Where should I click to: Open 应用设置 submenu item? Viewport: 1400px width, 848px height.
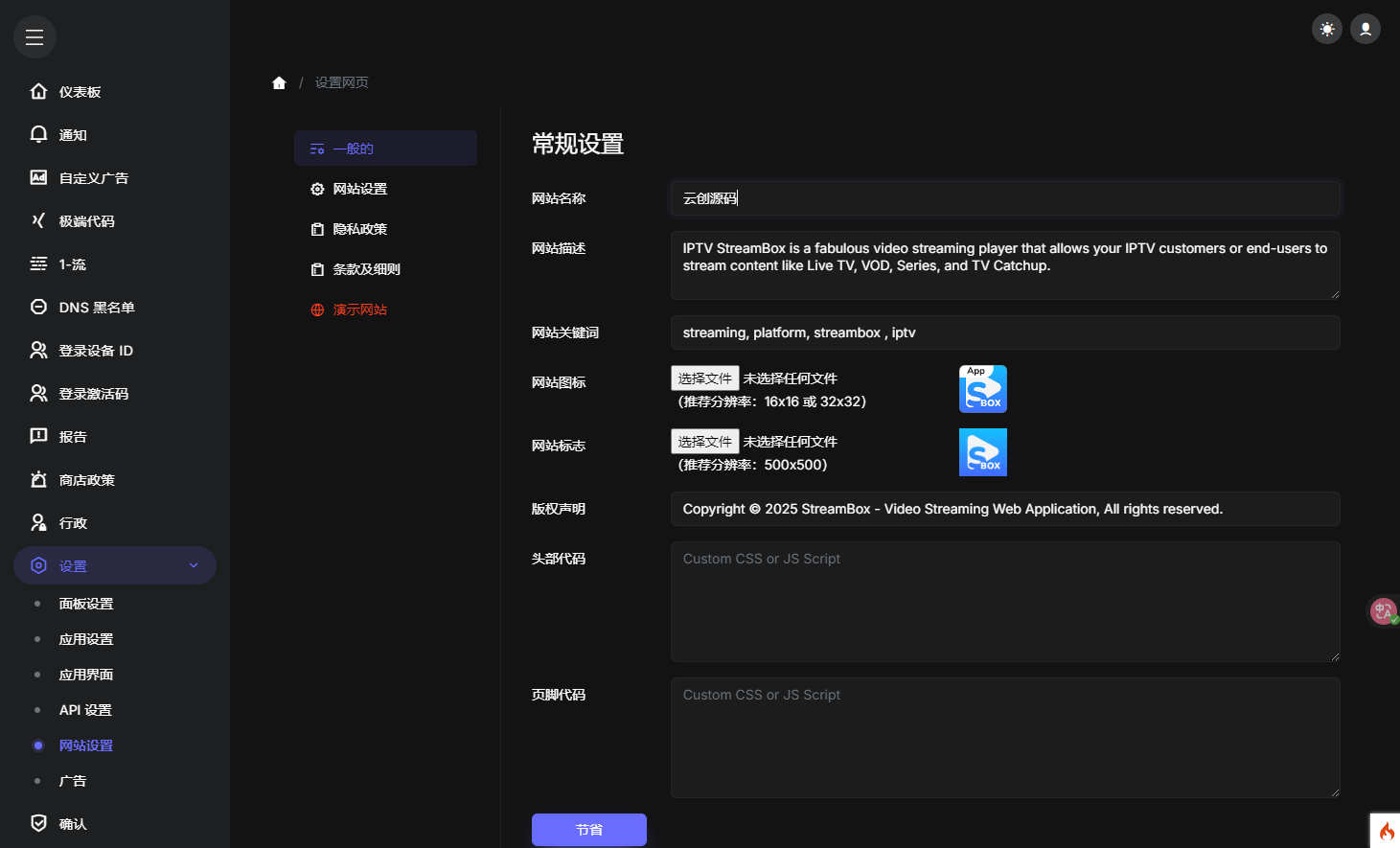click(x=86, y=639)
